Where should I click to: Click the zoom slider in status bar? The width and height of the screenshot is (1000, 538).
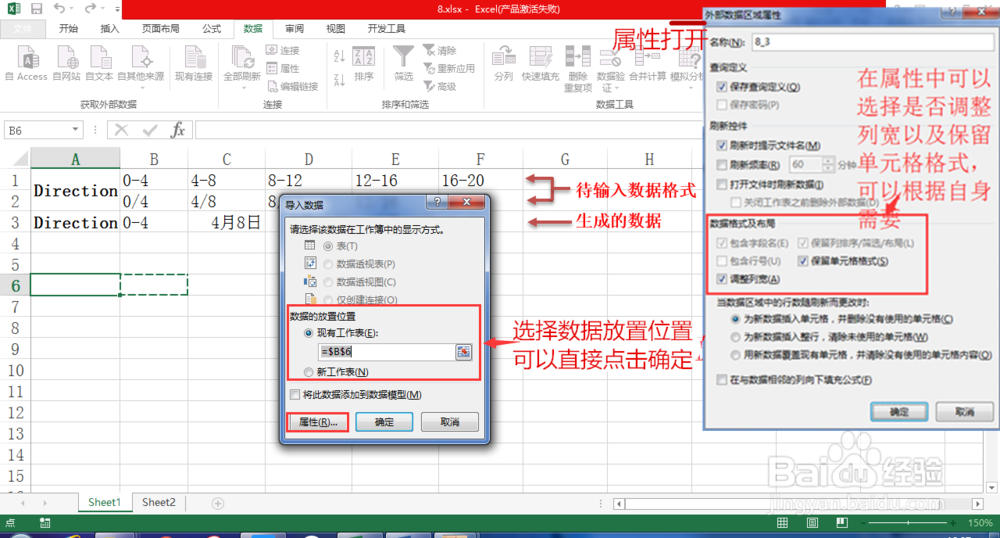coord(908,523)
